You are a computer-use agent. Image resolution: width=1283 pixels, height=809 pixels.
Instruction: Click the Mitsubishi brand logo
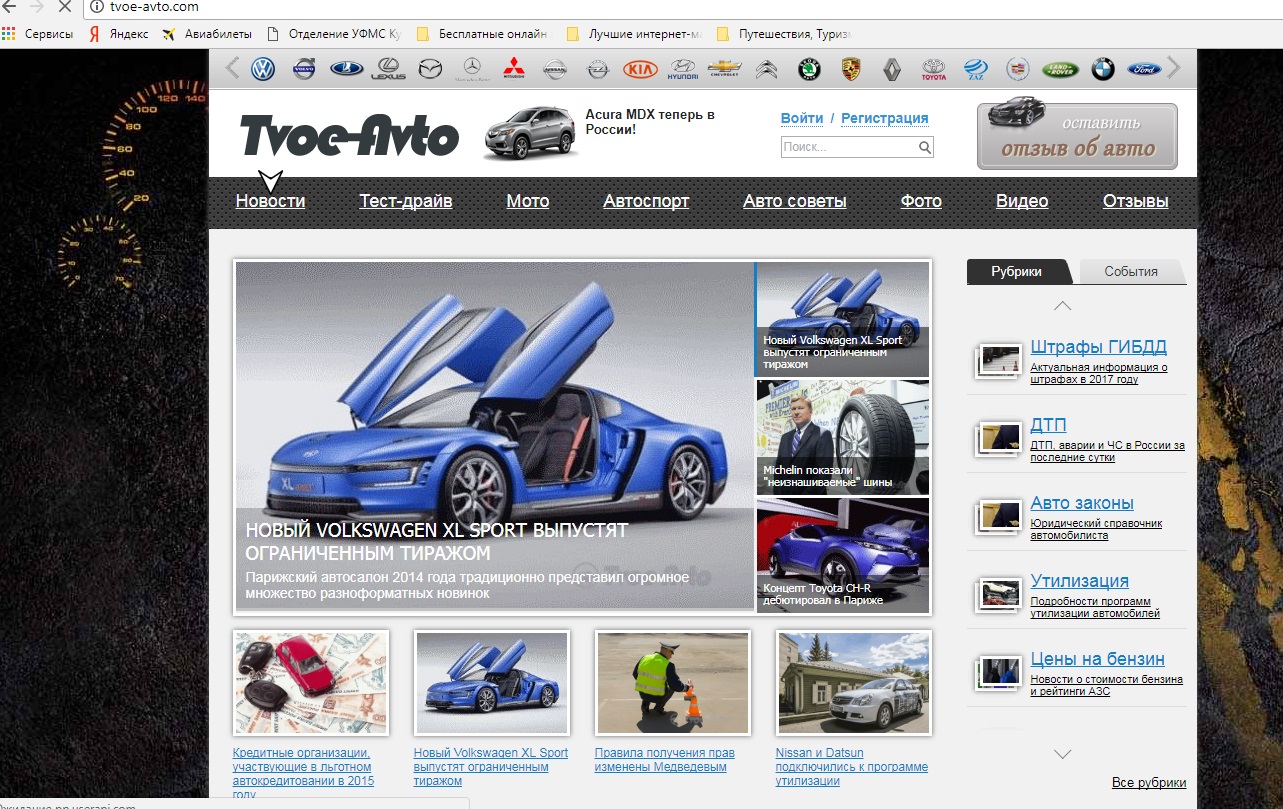[513, 69]
